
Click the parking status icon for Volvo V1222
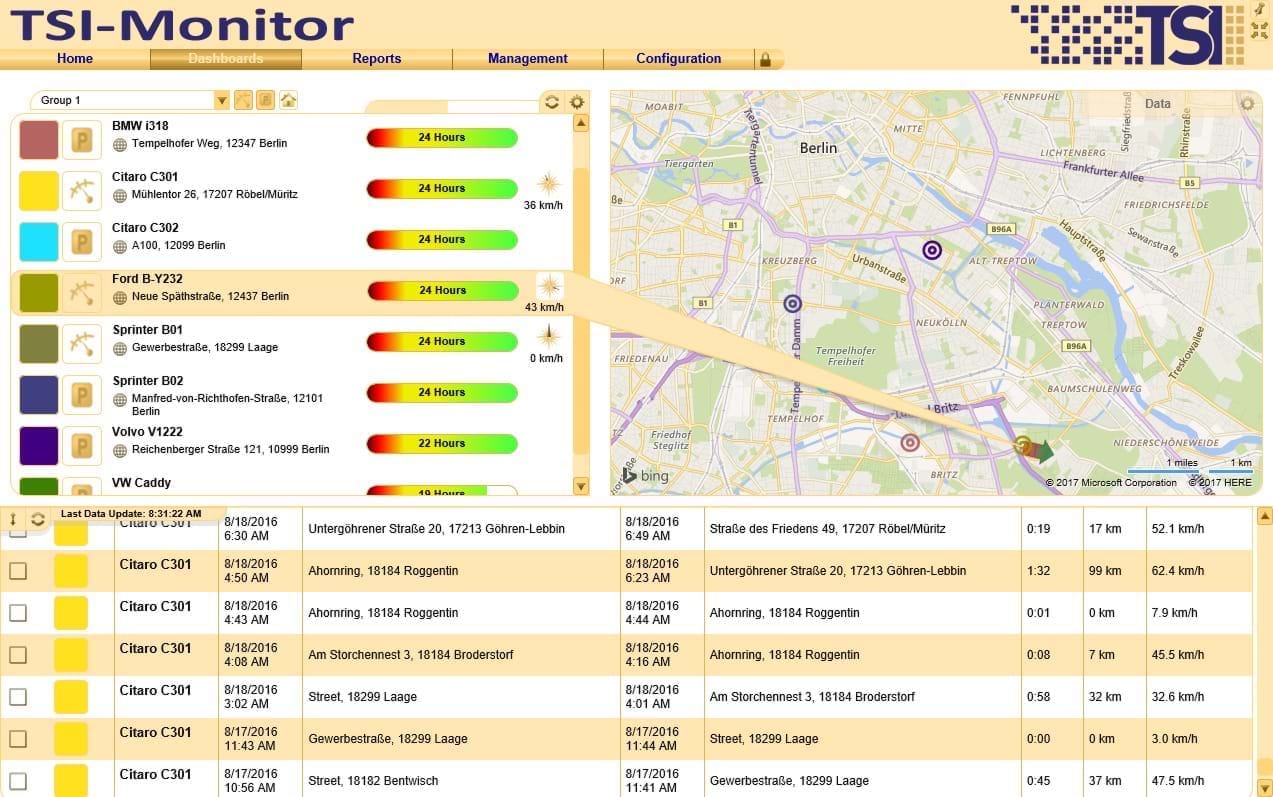coord(82,446)
